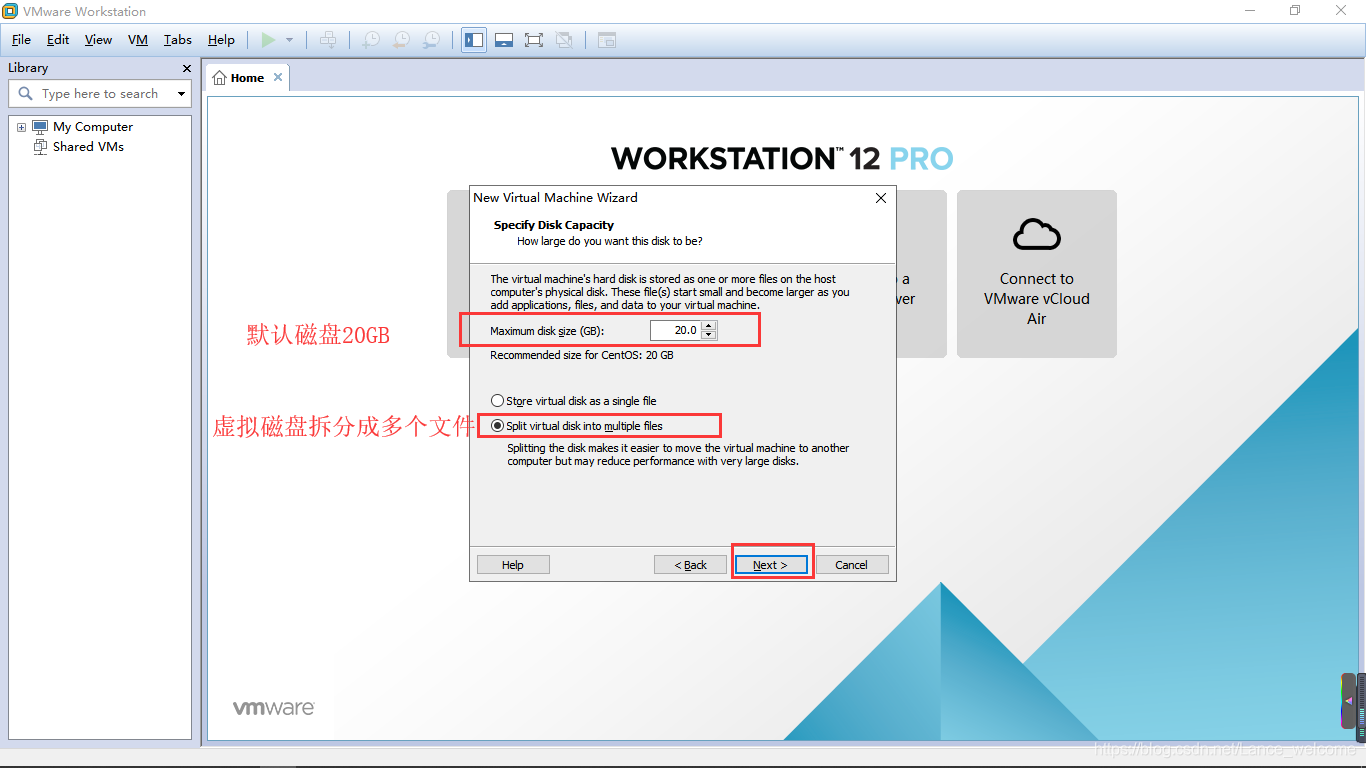Click Connect to VMware vCloud Air tile
The height and width of the screenshot is (768, 1366).
point(1037,274)
